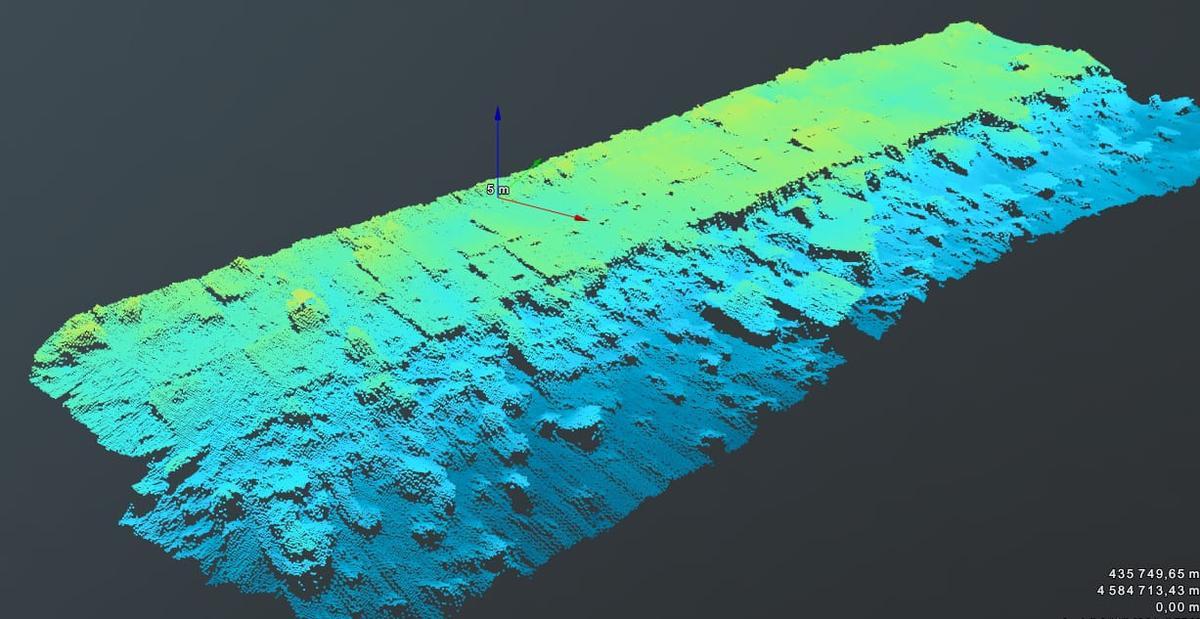Click the blue vertical axis shaft
The width and height of the screenshot is (1200, 619).
coord(497,150)
